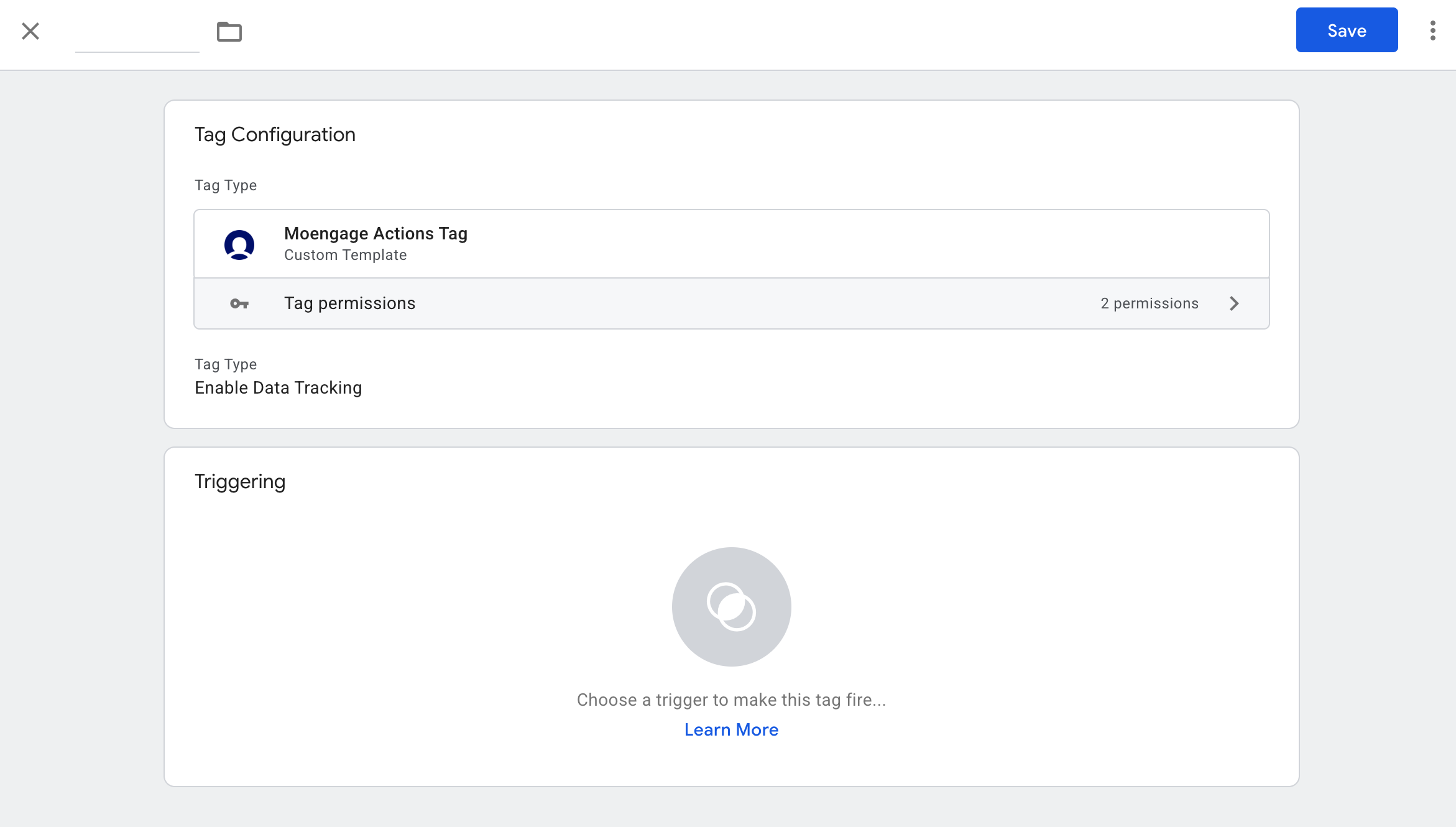1456x827 pixels.
Task: Save the tag configuration
Action: 1347,30
